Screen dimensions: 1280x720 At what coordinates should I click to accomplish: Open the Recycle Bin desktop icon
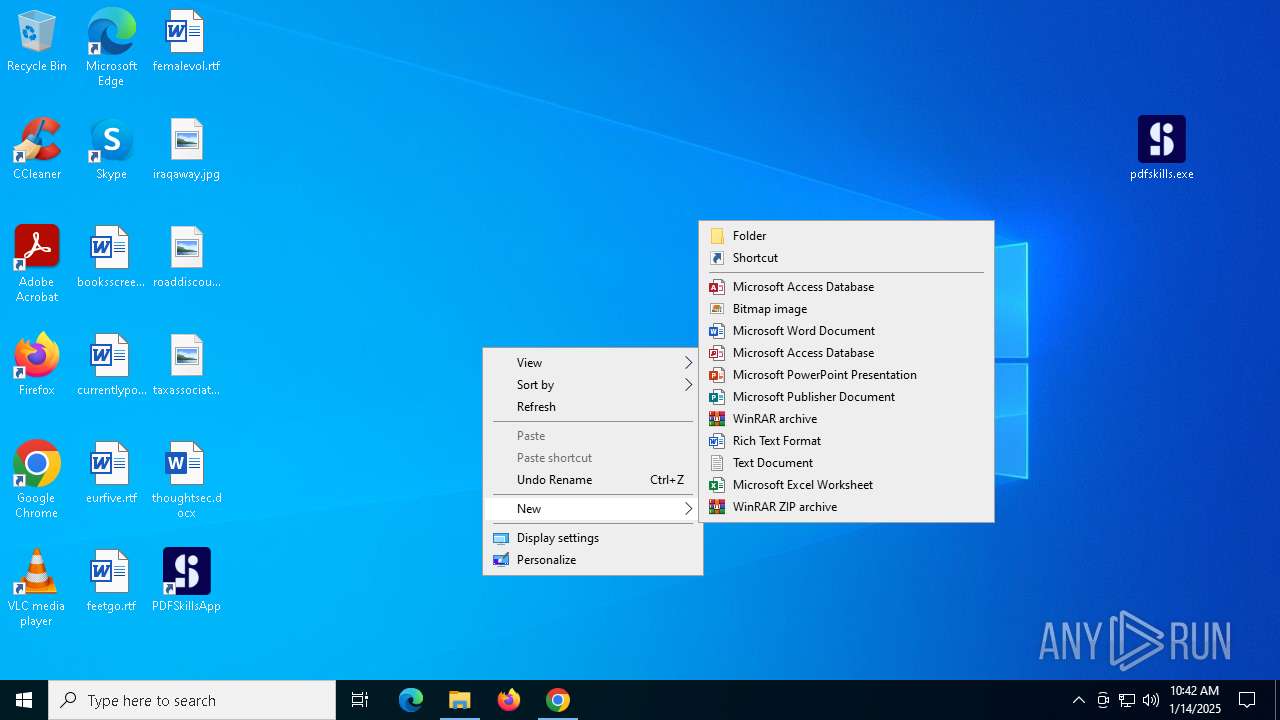pyautogui.click(x=37, y=41)
